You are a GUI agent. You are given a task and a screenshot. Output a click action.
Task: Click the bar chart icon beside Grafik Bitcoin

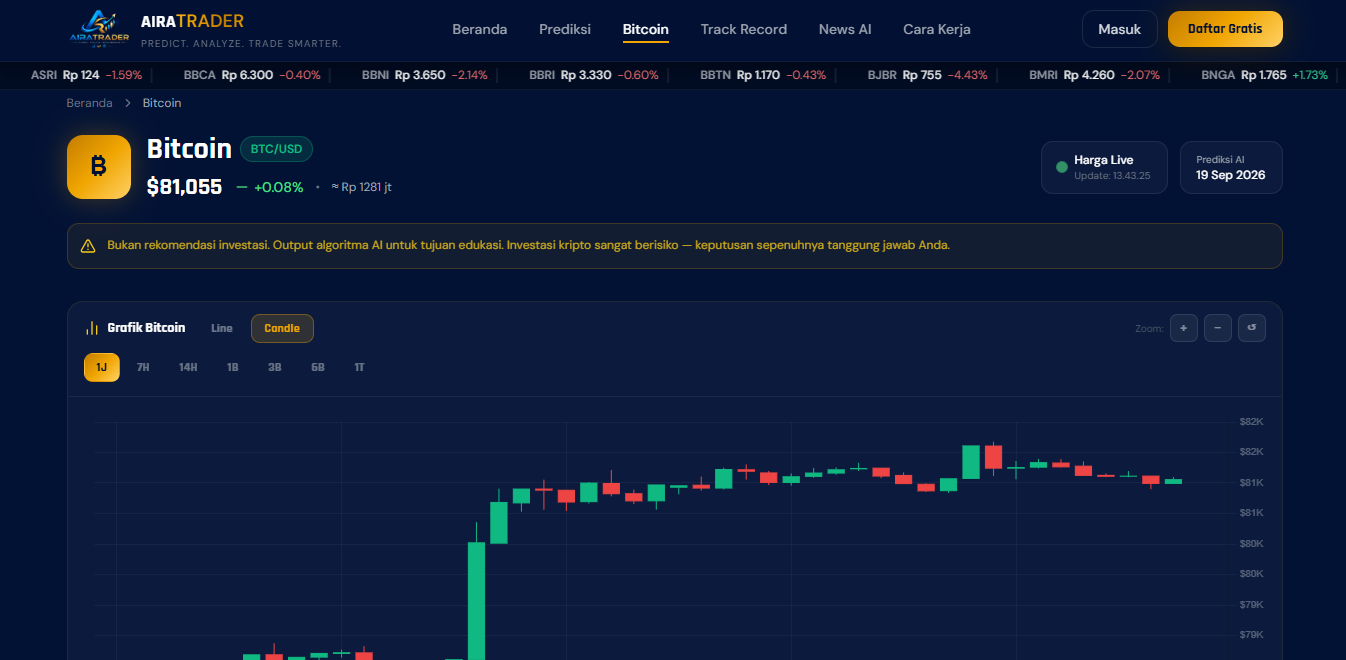(x=92, y=328)
